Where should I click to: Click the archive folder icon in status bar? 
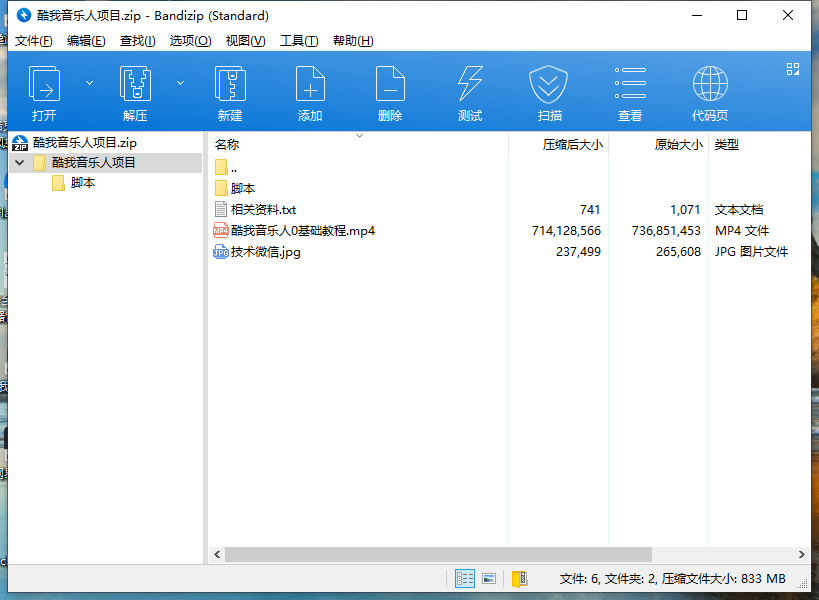(520, 579)
